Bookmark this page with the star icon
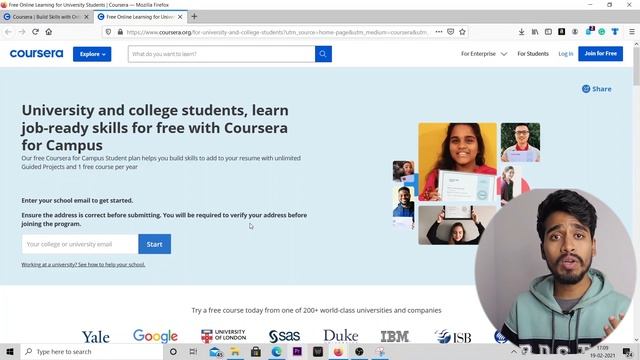The width and height of the screenshot is (640, 360). 462,32
